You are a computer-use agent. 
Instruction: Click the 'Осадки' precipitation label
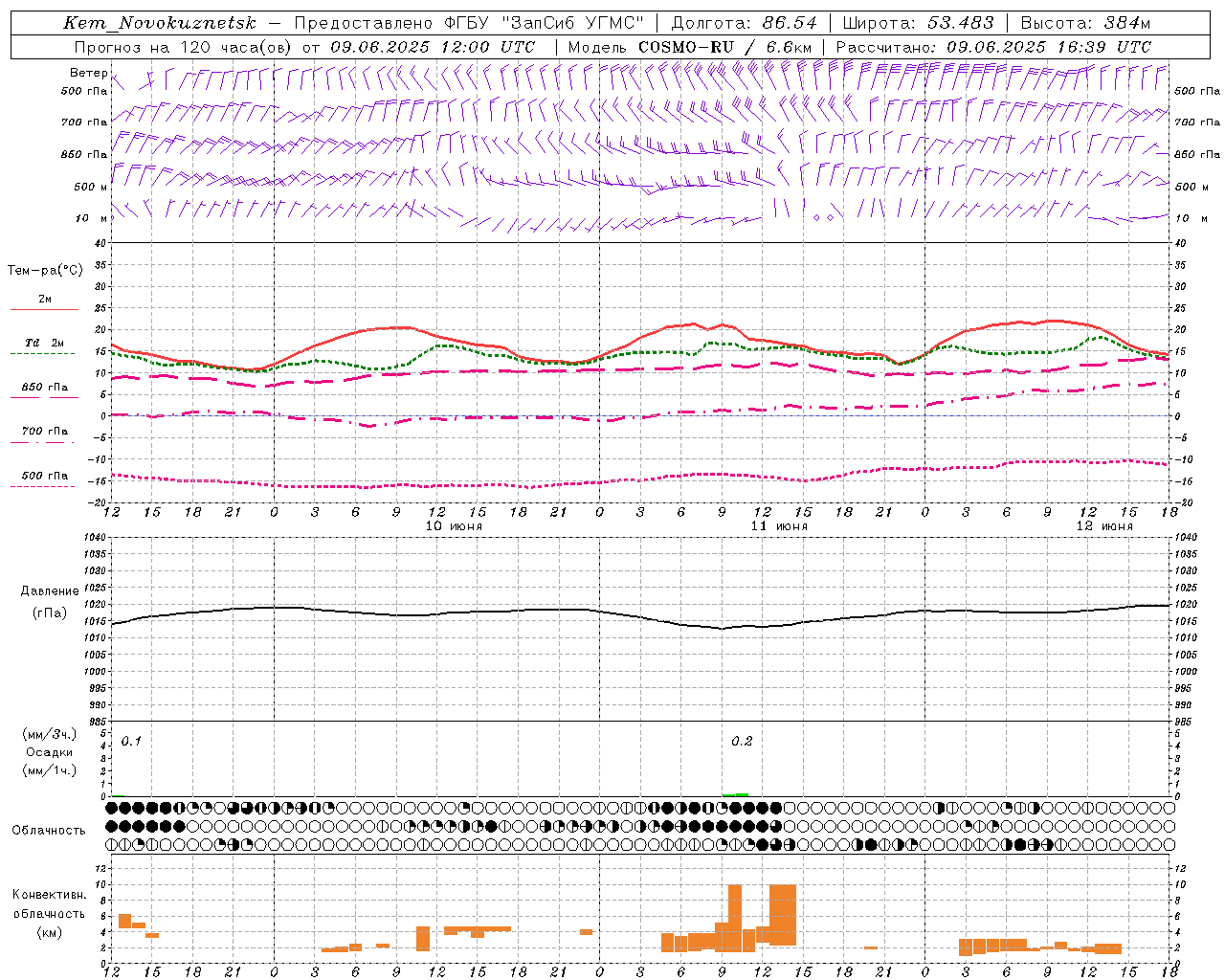pyautogui.click(x=50, y=752)
